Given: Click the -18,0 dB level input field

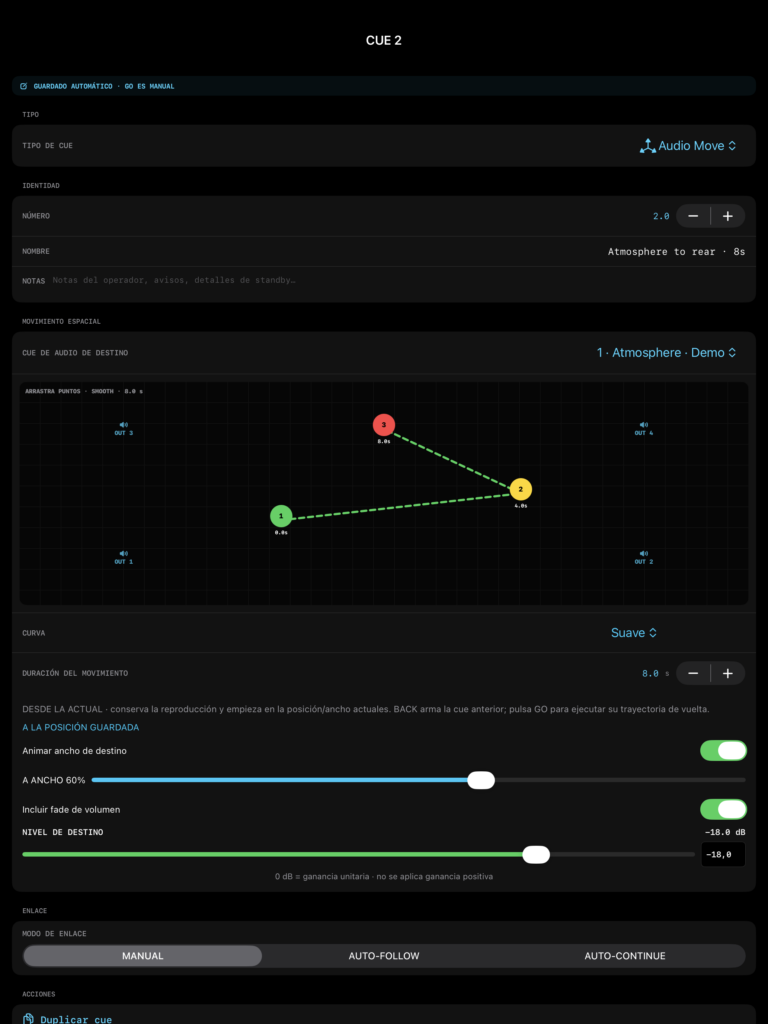Looking at the screenshot, I should pyautogui.click(x=723, y=855).
